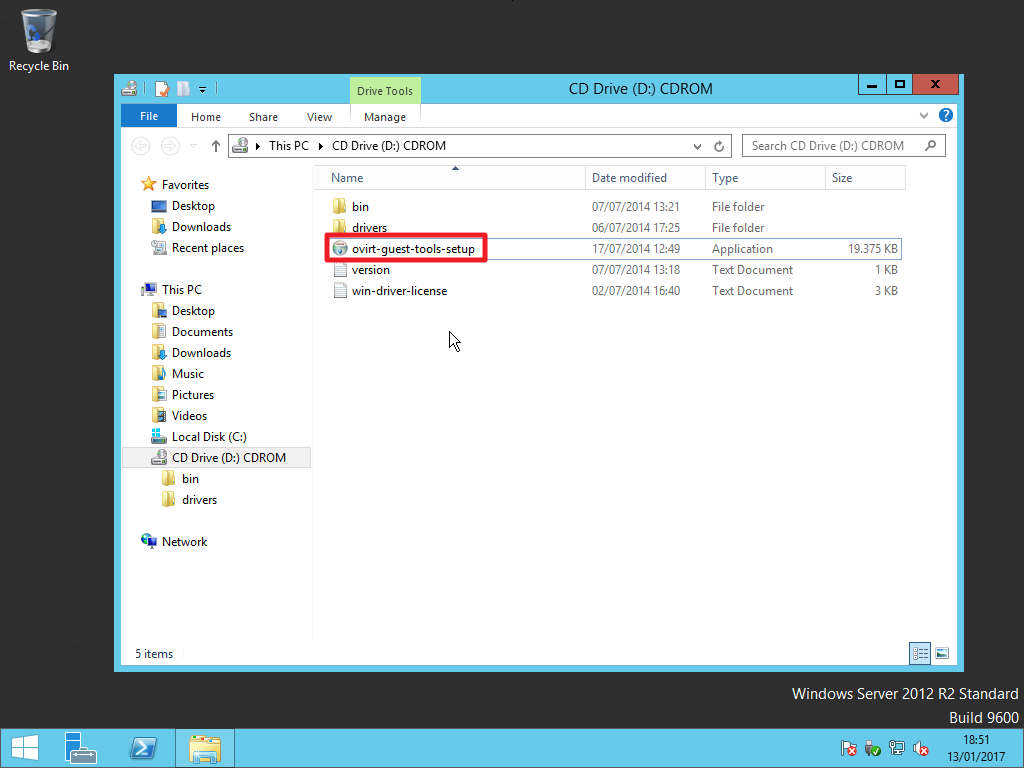The image size is (1024, 768).
Task: Click This PC in address breadcrumb
Action: click(x=289, y=146)
